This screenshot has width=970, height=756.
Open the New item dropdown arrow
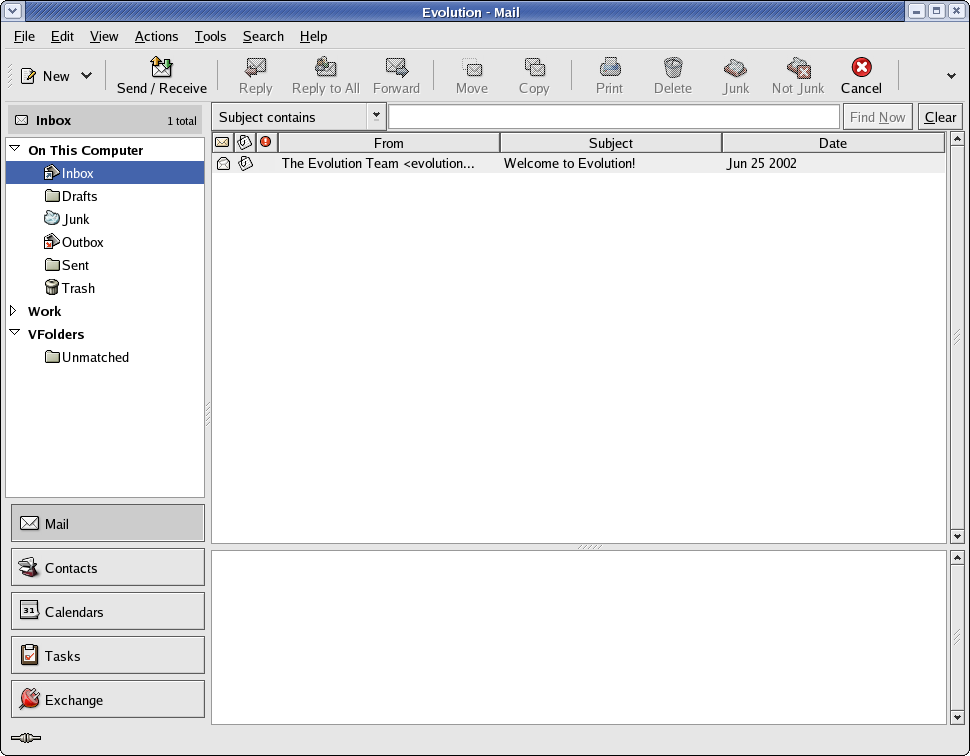pos(87,76)
